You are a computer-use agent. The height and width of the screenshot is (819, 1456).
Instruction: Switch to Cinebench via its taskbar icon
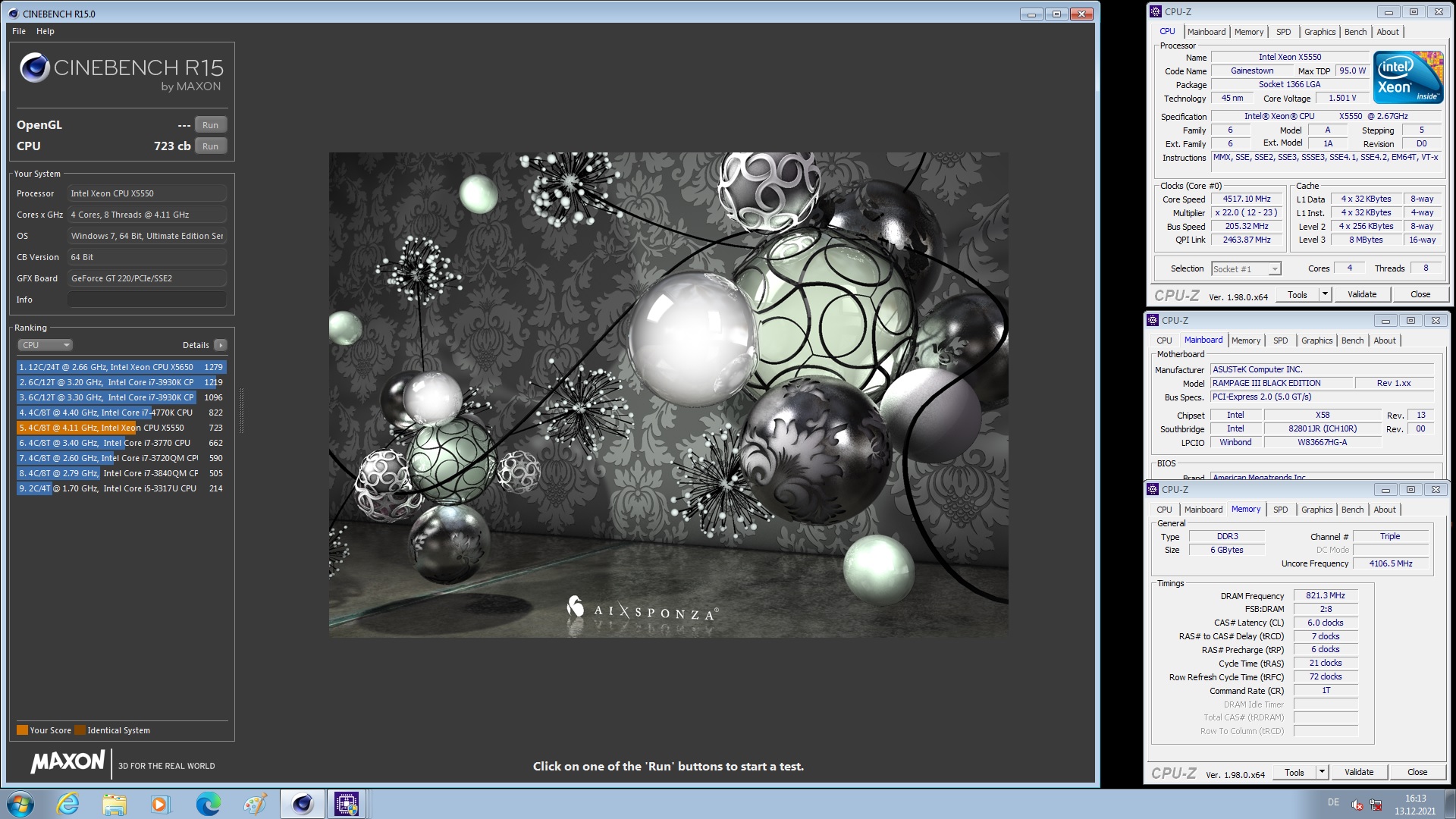pyautogui.click(x=302, y=803)
